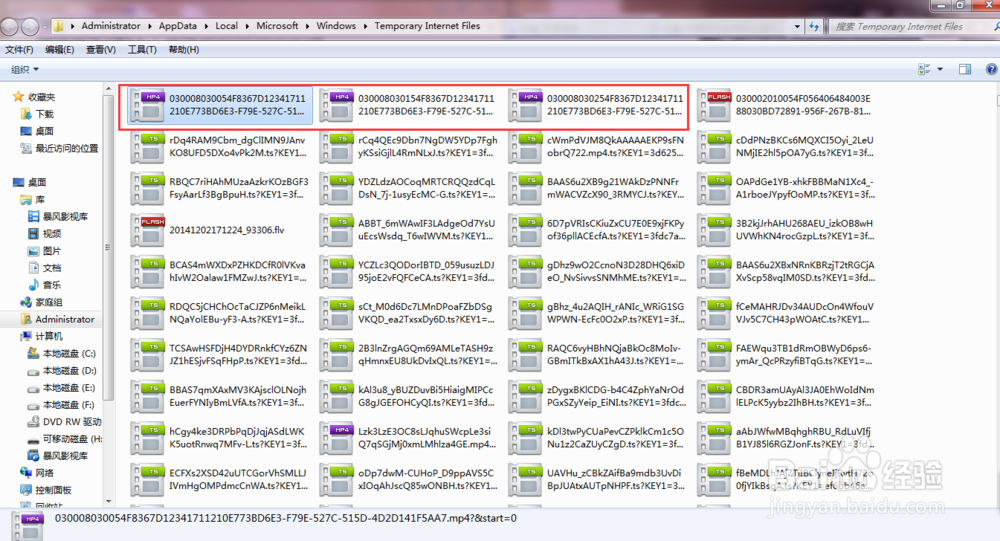The height and width of the screenshot is (541, 1000).
Task: Click the Forward navigation arrow
Action: (30, 26)
